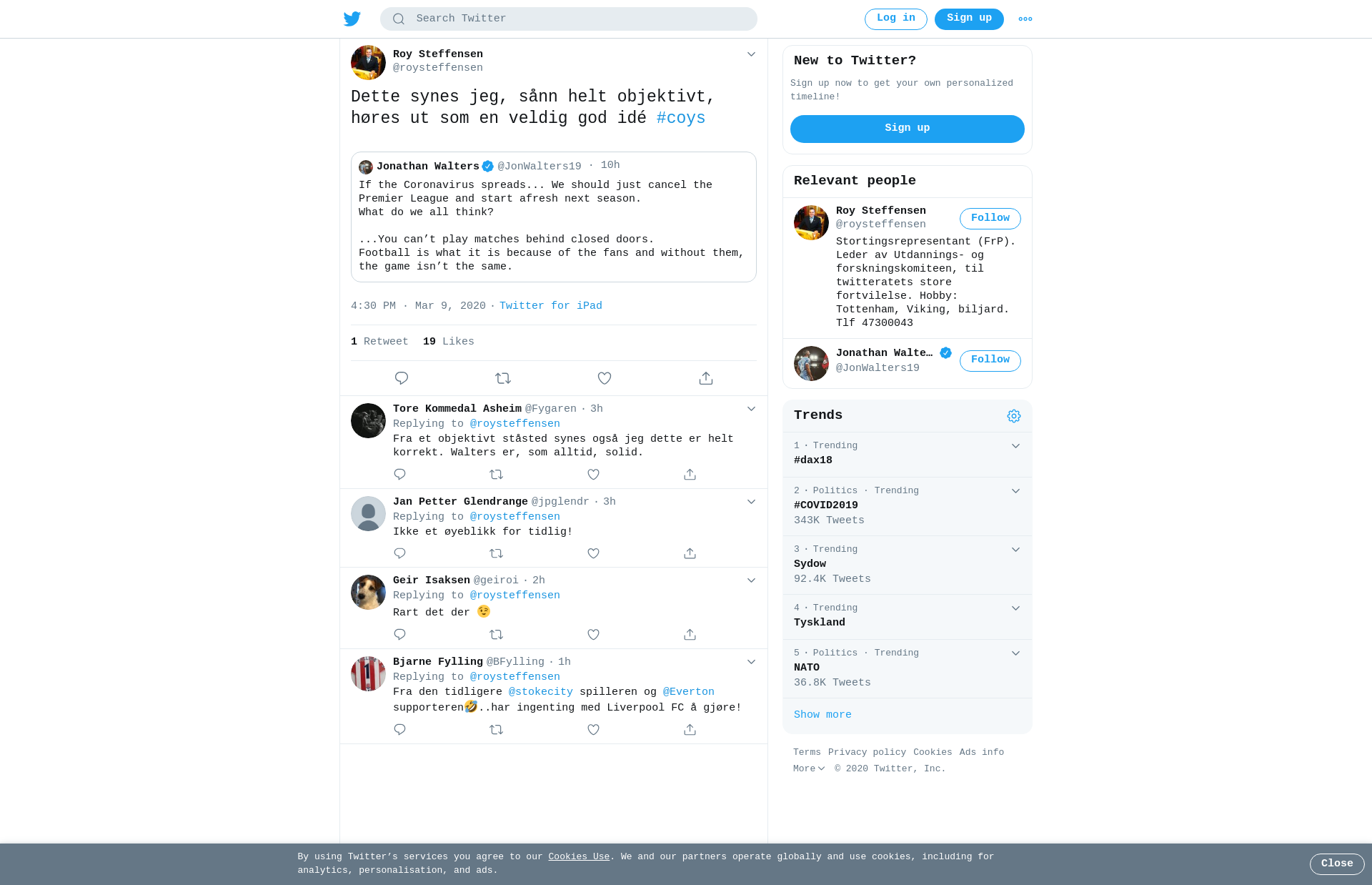Open the #coys hashtag link
The height and width of the screenshot is (885, 1372).
tap(681, 119)
